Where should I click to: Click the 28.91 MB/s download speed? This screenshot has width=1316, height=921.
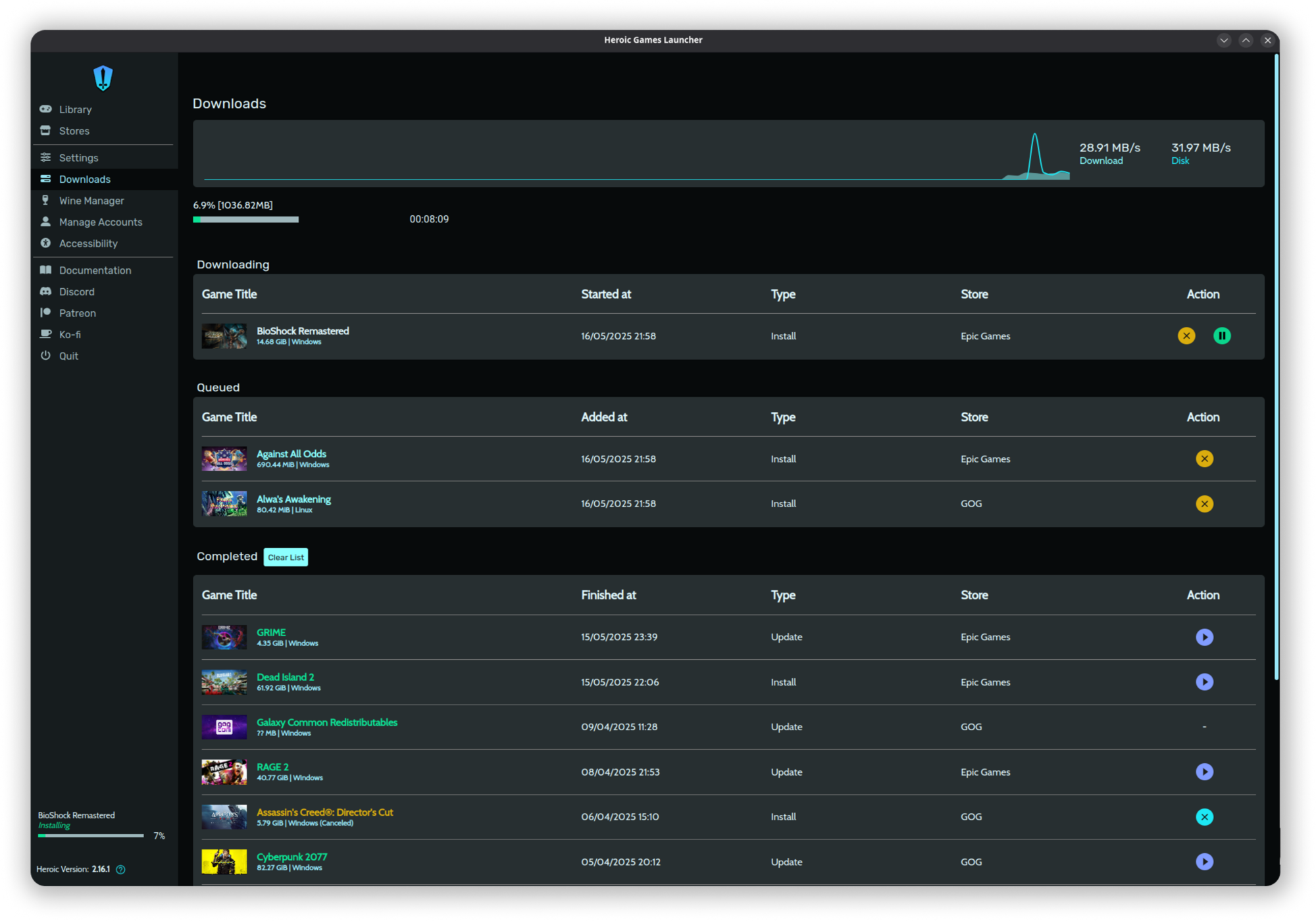[x=1109, y=148]
